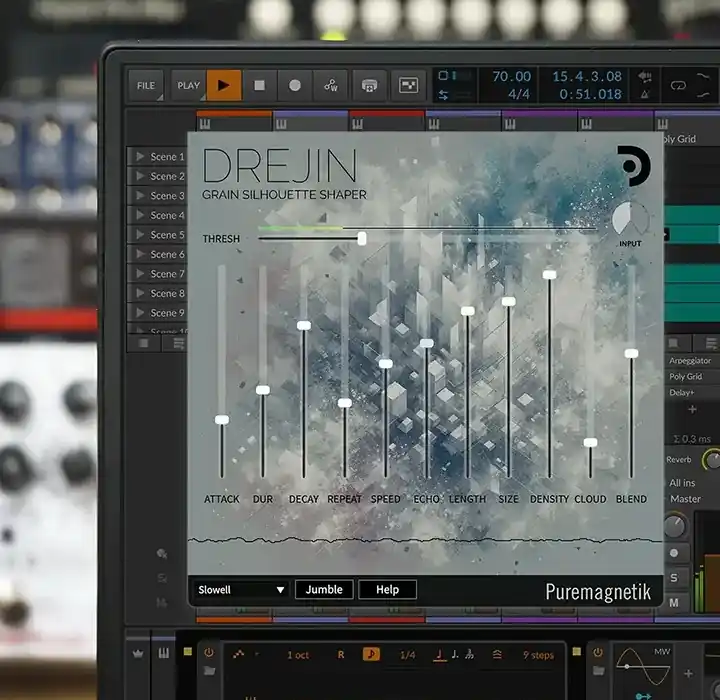Click the DUR slider handle
This screenshot has width=720, height=700.
click(263, 390)
